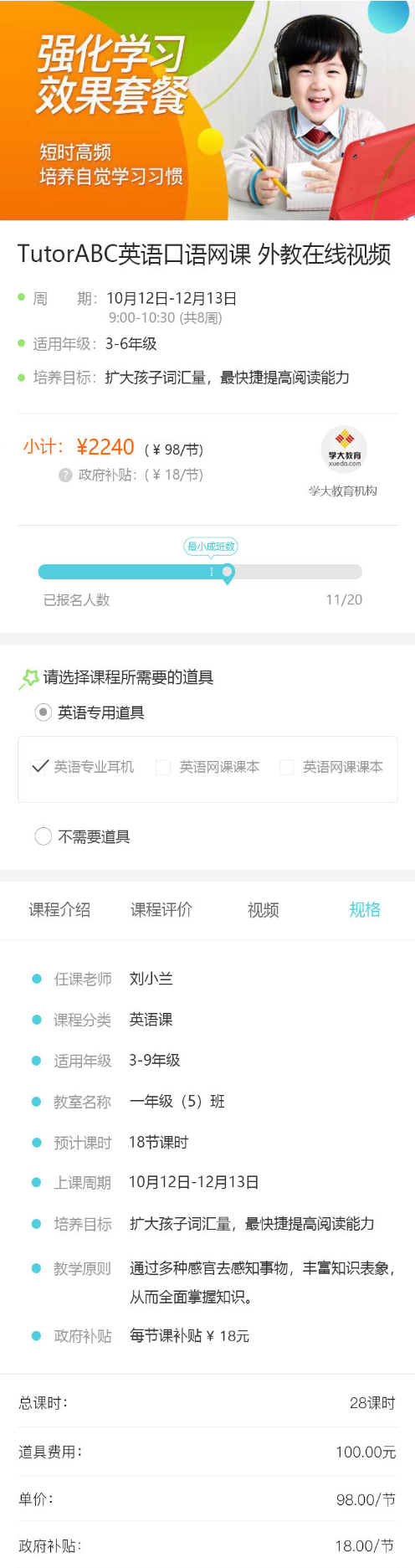Select the 不需要道具 radio option

click(x=44, y=836)
